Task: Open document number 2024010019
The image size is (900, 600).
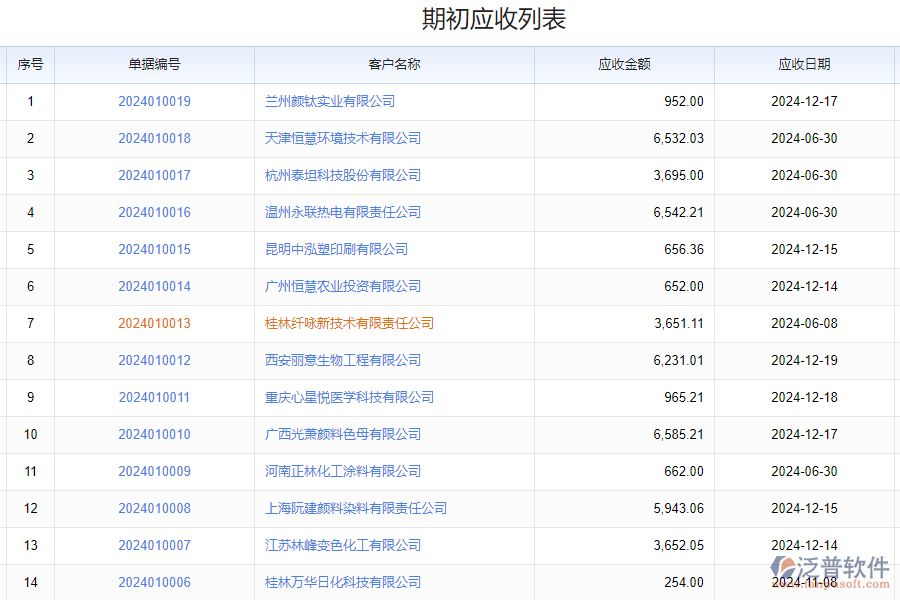Action: click(x=153, y=101)
